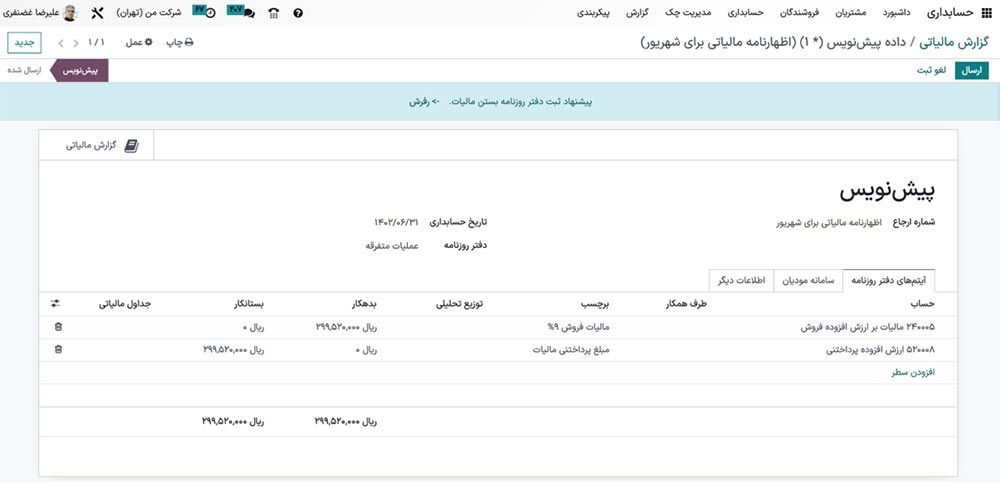Go to گزارش مالیاتی breadcrumb
This screenshot has height=483, width=1000.
pyautogui.click(x=953, y=43)
